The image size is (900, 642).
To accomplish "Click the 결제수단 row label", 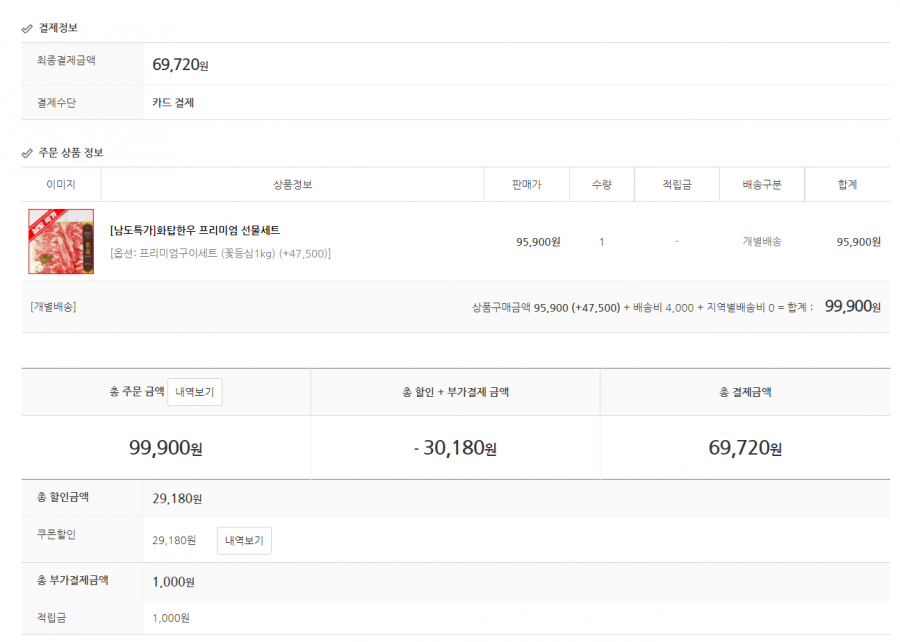I will pyautogui.click(x=56, y=103).
